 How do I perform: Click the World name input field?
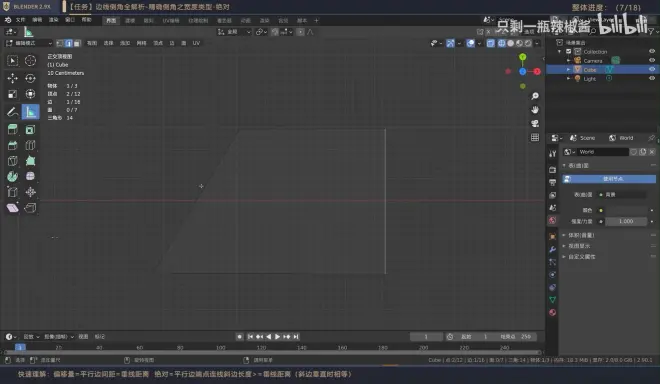[603, 152]
